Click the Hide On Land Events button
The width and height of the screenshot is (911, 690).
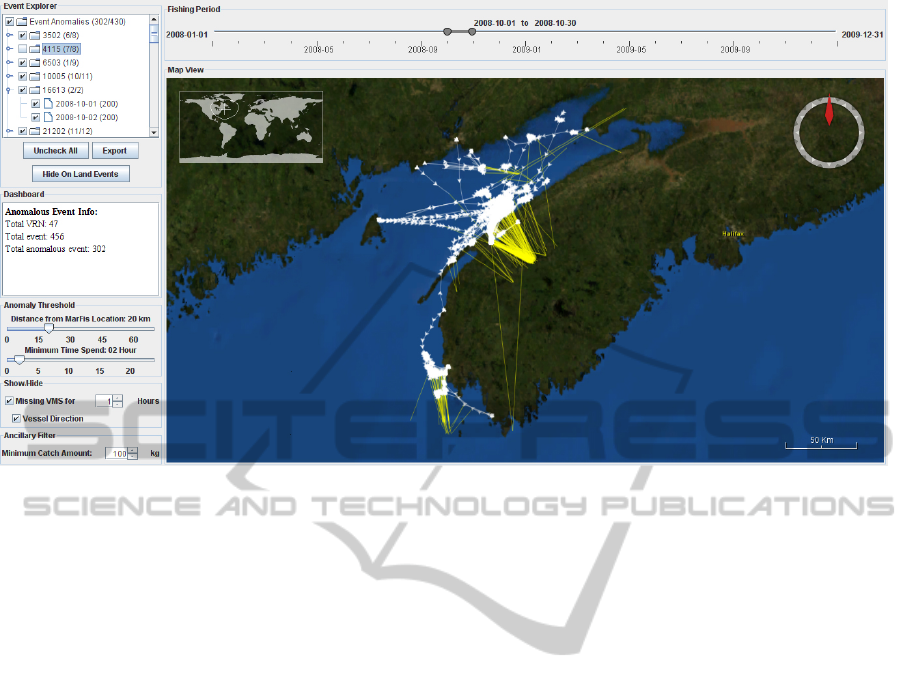coord(80,174)
